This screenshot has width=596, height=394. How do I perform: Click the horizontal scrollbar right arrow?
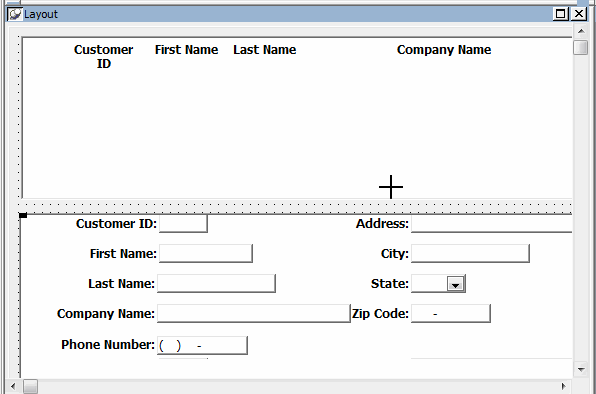[564, 386]
